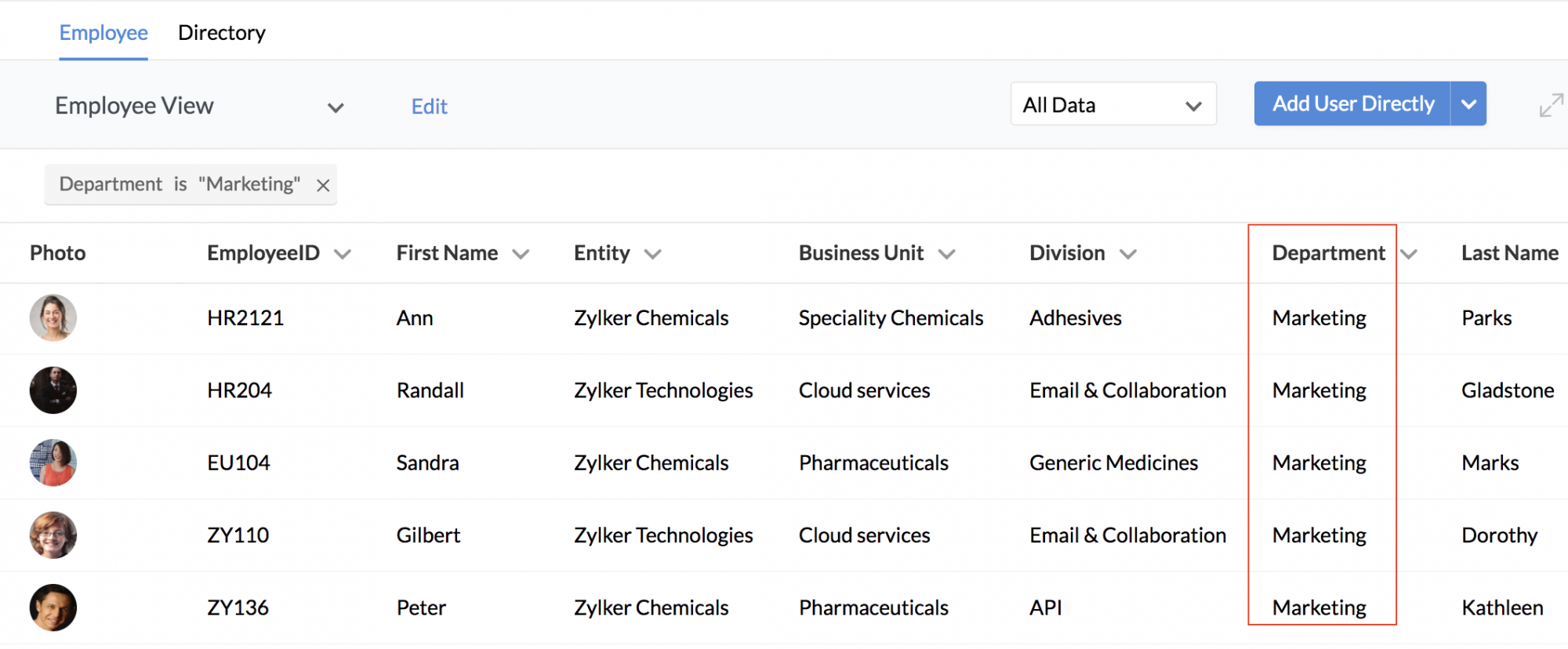Open the EmployeeID column dropdown arrow
The width and height of the screenshot is (1568, 649).
point(343,254)
